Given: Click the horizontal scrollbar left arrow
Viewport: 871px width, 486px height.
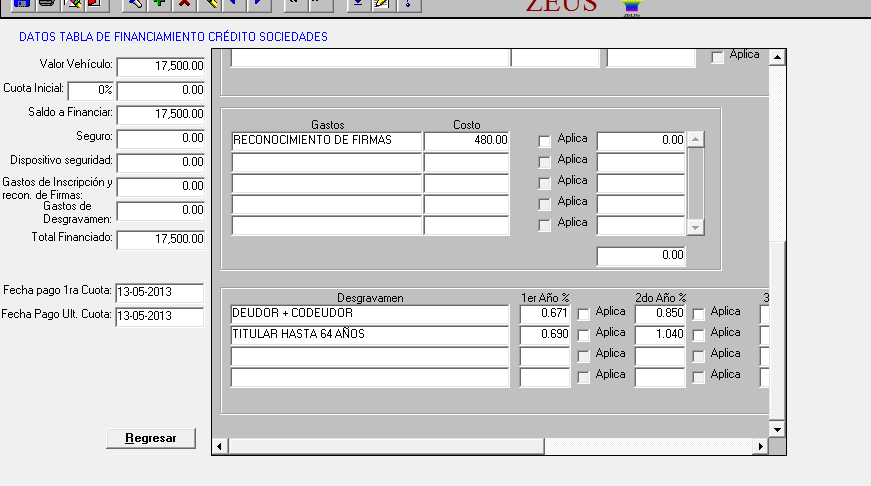Looking at the screenshot, I should (220, 446).
